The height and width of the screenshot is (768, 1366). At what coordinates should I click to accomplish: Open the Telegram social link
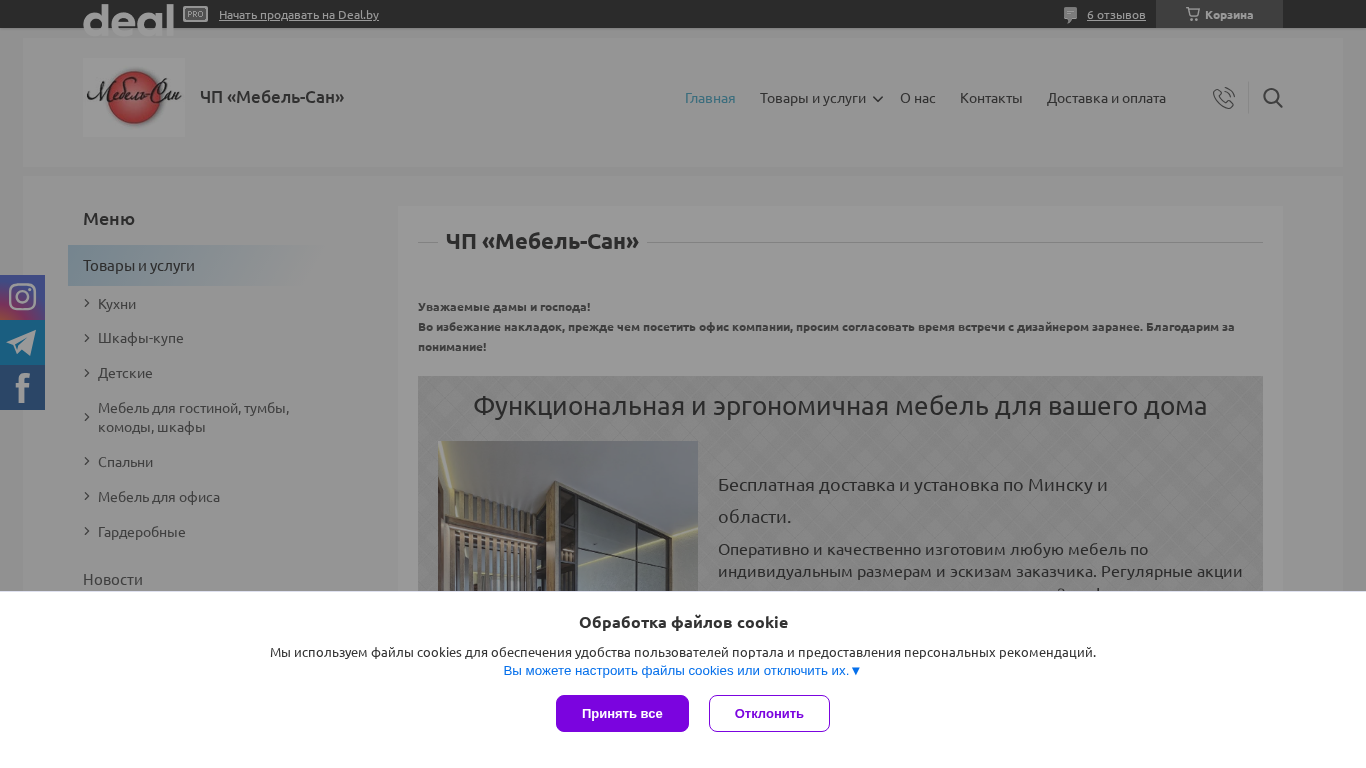click(x=22, y=342)
